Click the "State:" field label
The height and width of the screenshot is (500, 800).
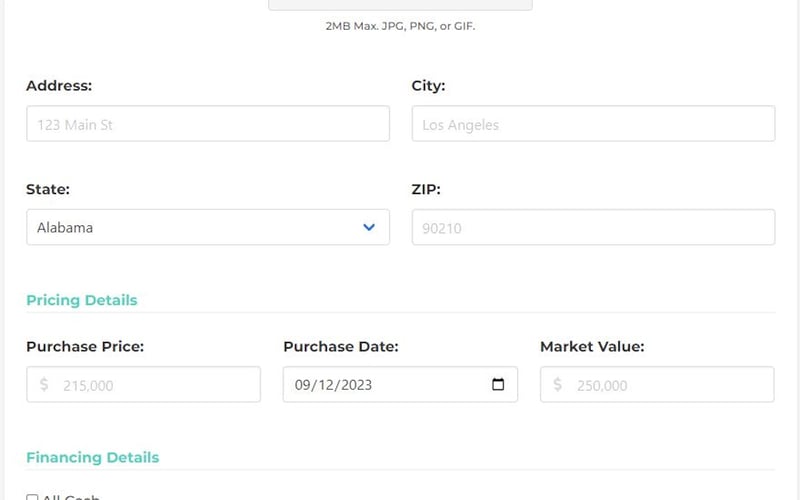point(48,189)
